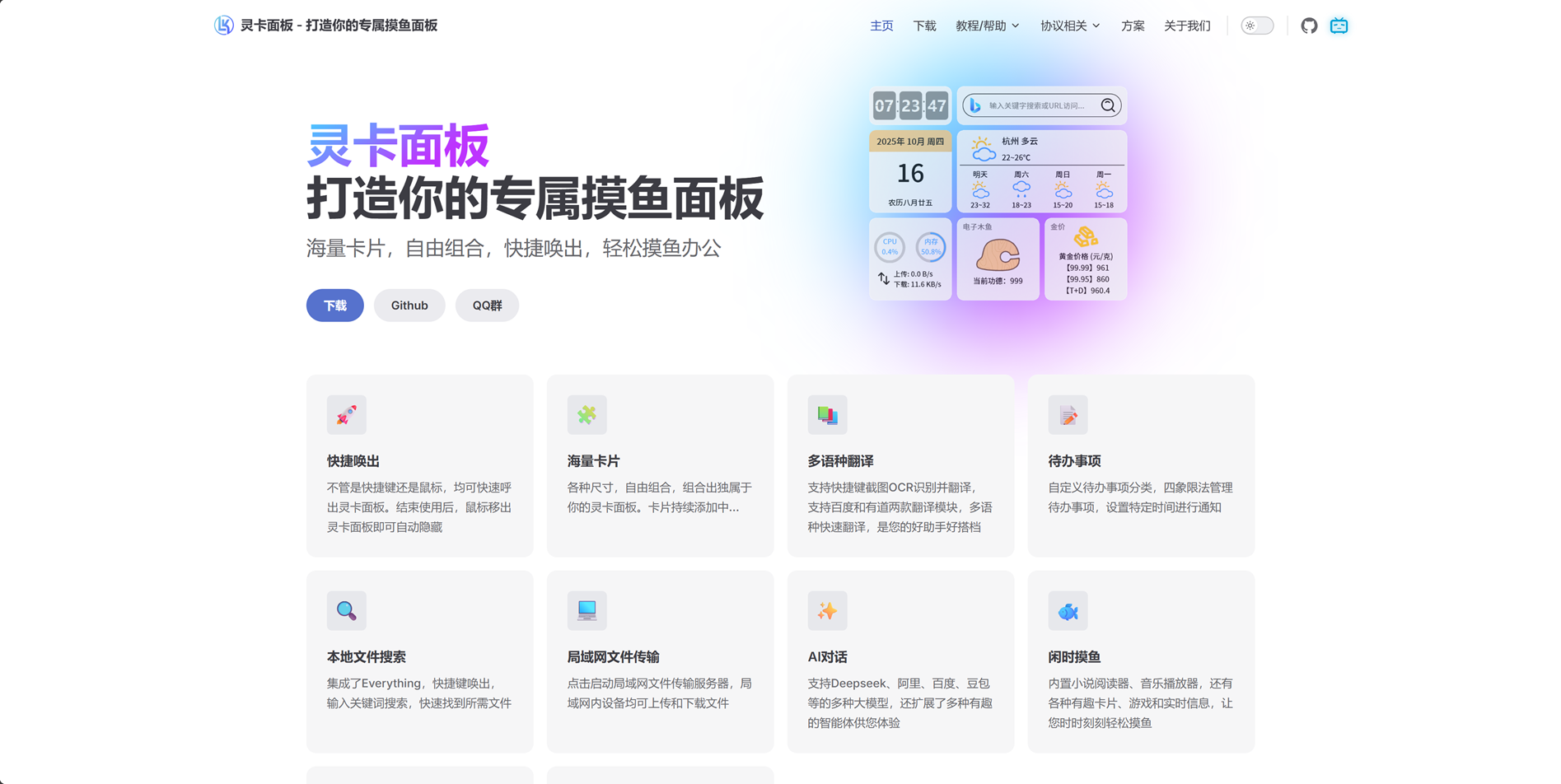Select the translation icon above 多语种翻译

click(827, 415)
